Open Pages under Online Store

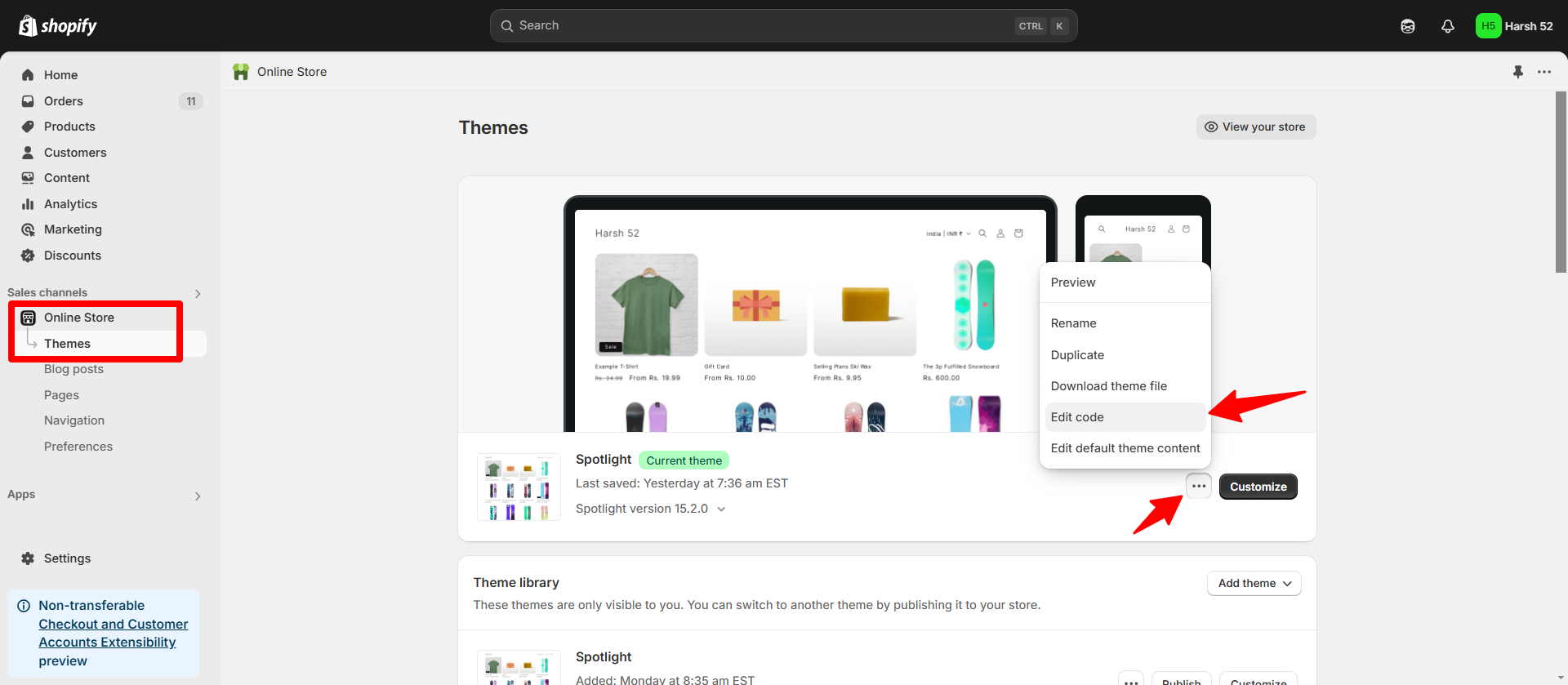[x=61, y=395]
